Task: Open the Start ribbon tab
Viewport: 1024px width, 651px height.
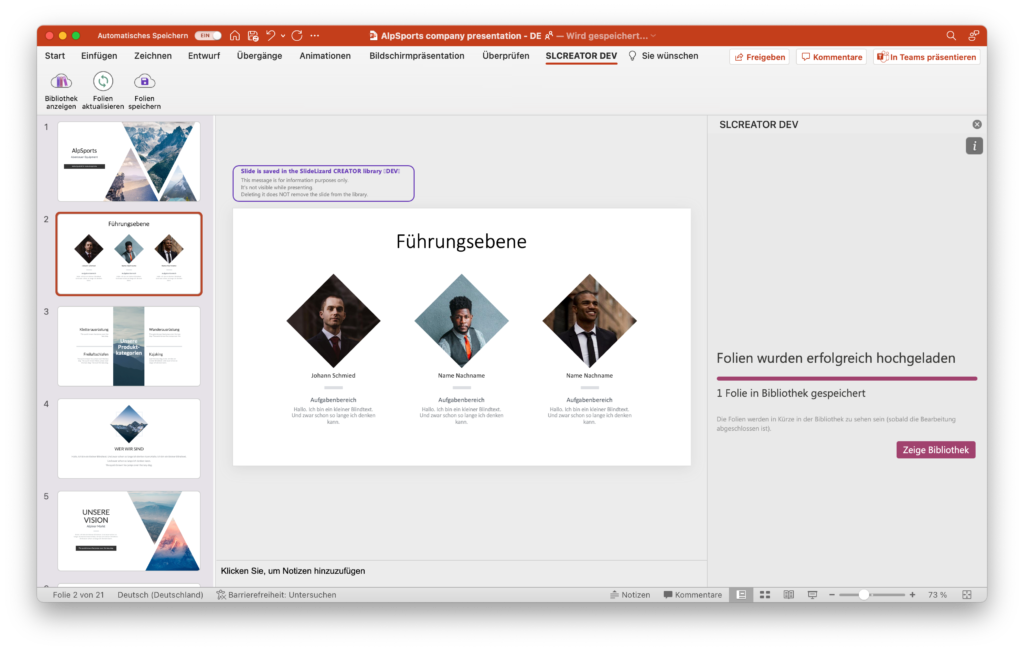Action: coord(55,56)
